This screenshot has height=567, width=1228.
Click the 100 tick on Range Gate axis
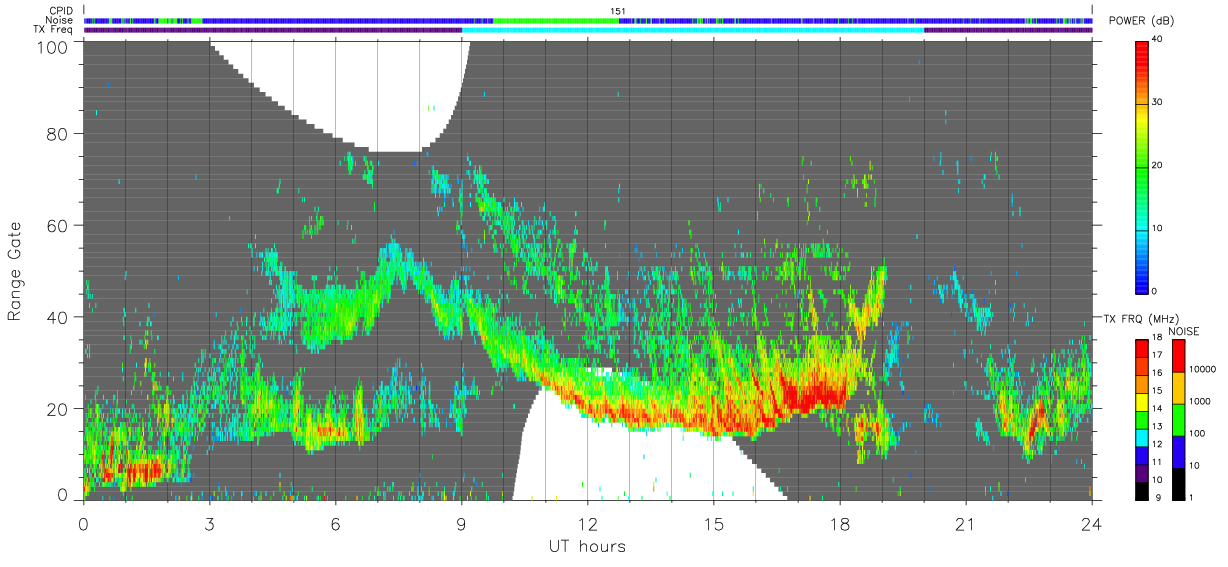tap(52, 46)
